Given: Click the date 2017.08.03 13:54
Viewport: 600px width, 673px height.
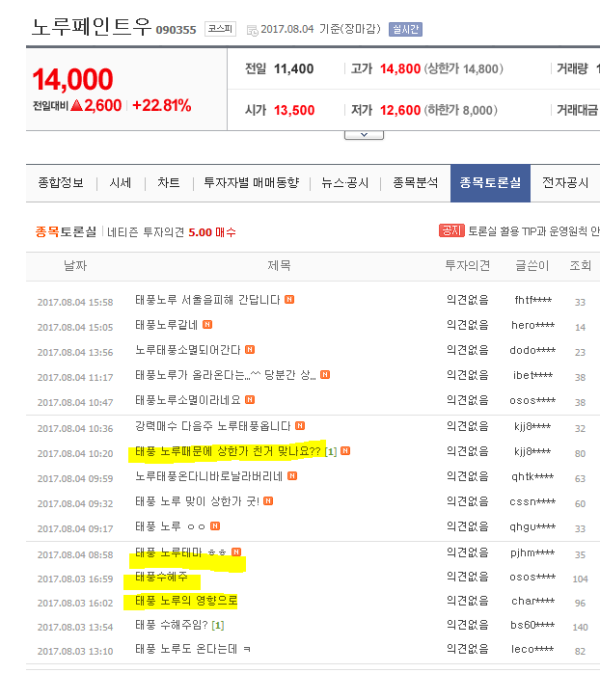Looking at the screenshot, I should [75, 627].
